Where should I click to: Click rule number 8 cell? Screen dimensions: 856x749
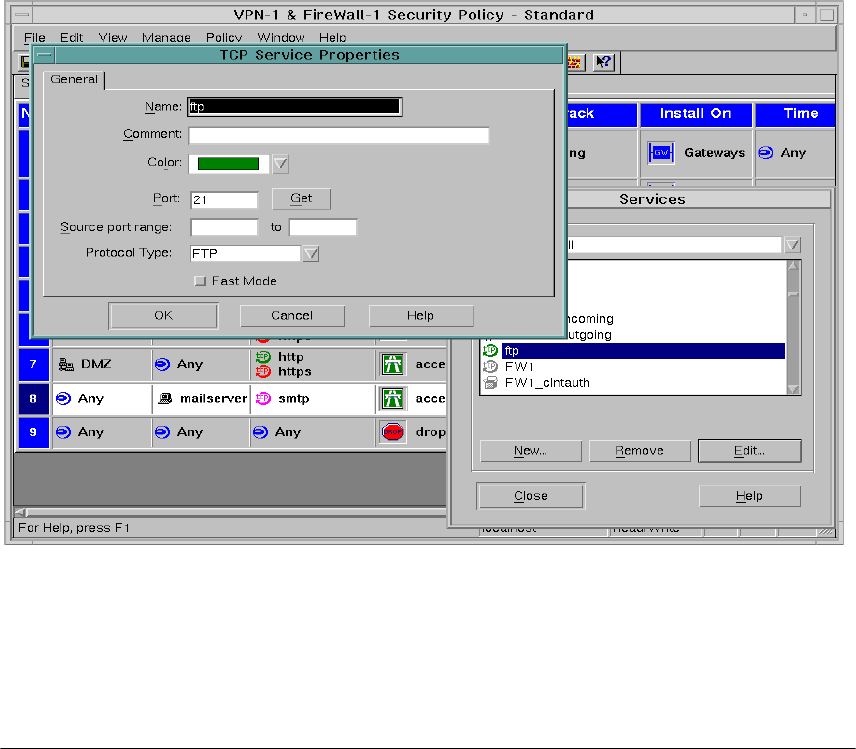click(x=33, y=399)
